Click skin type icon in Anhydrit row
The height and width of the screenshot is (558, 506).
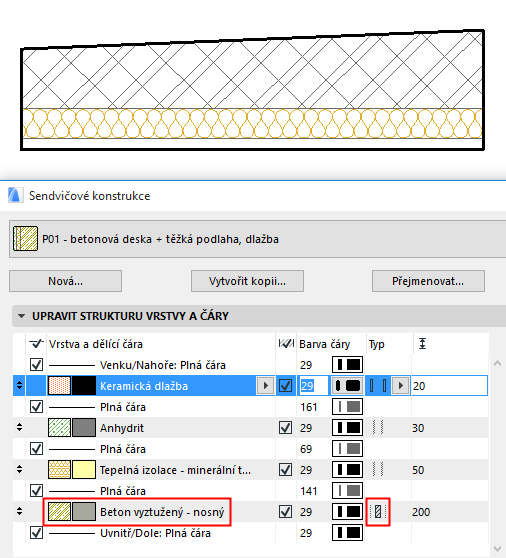coord(378,428)
